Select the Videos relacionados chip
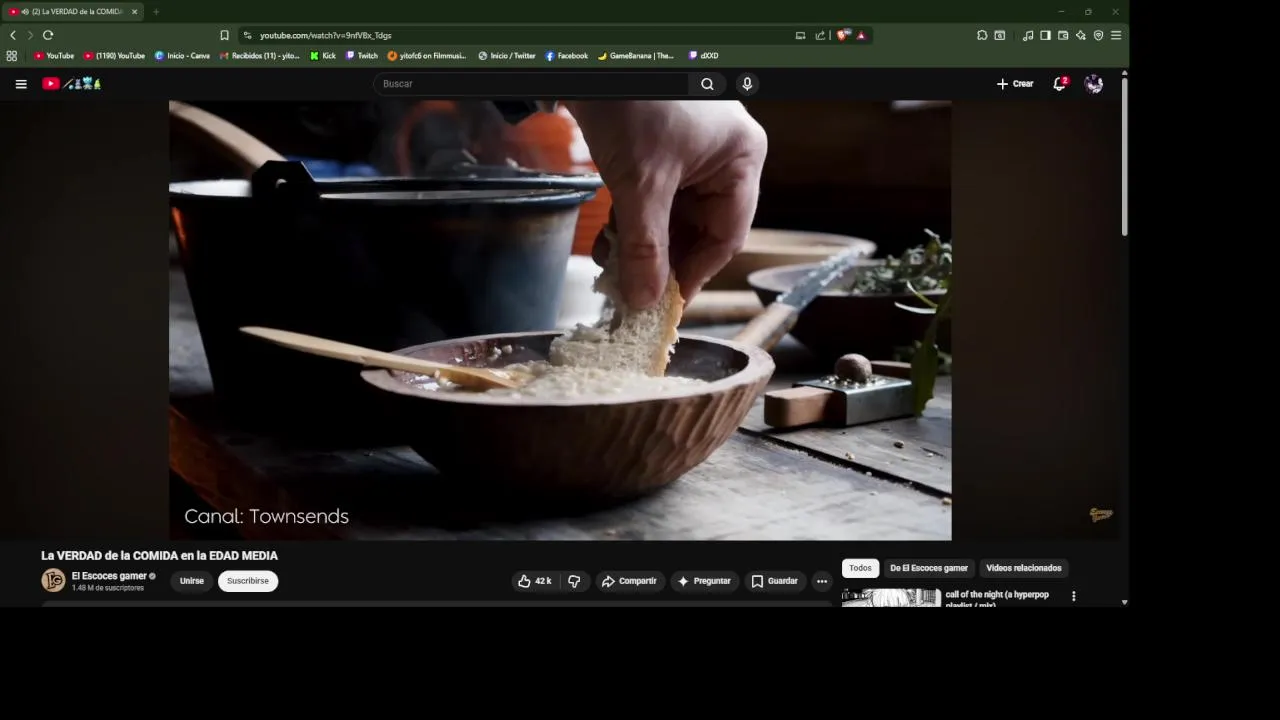 [x=1024, y=568]
